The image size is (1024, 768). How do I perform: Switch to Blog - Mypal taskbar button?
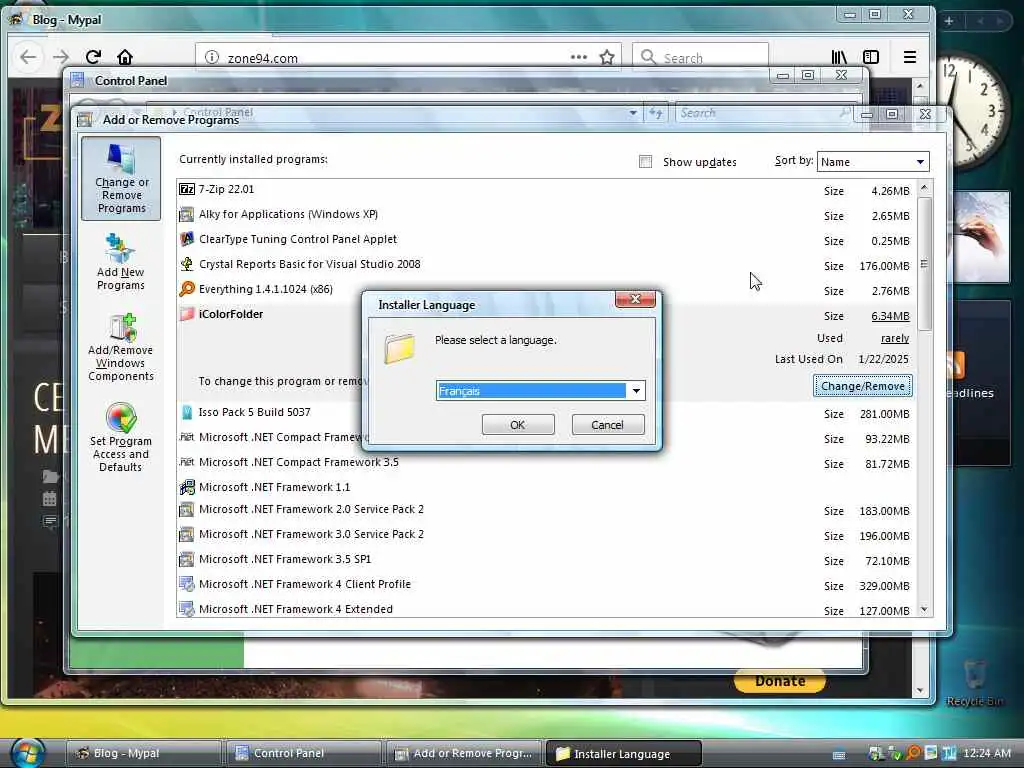(x=144, y=753)
